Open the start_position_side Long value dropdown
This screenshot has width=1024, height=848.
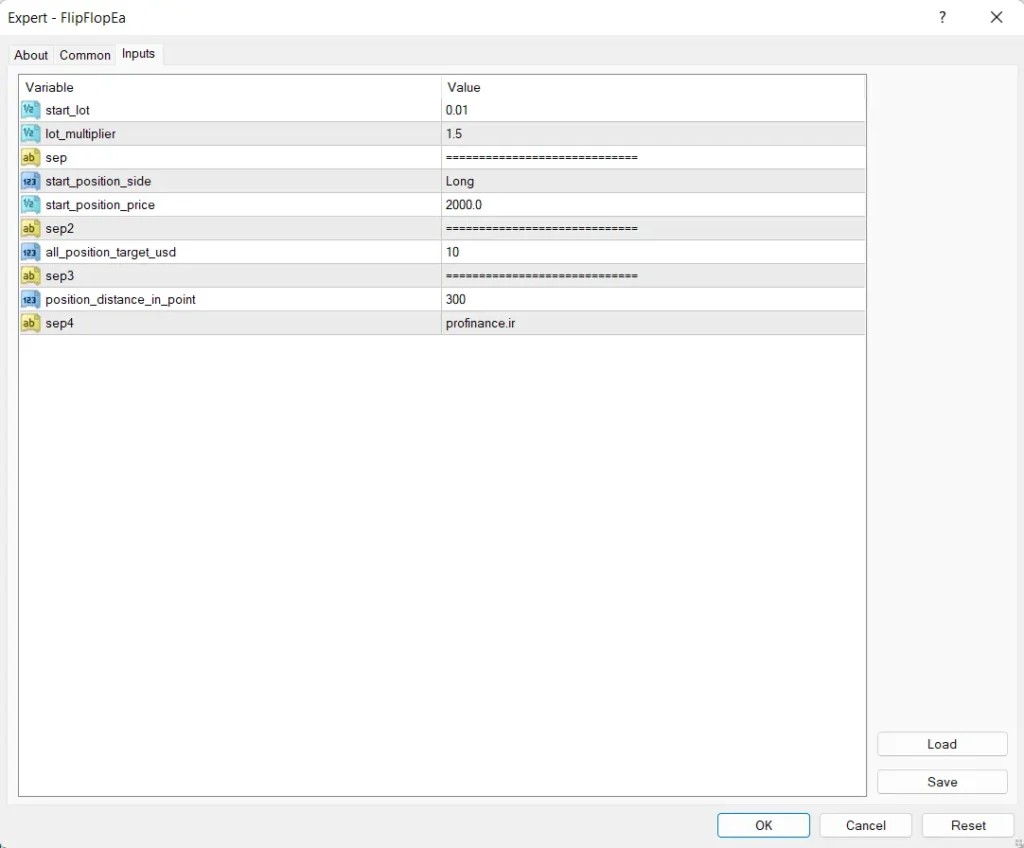[x=652, y=181]
